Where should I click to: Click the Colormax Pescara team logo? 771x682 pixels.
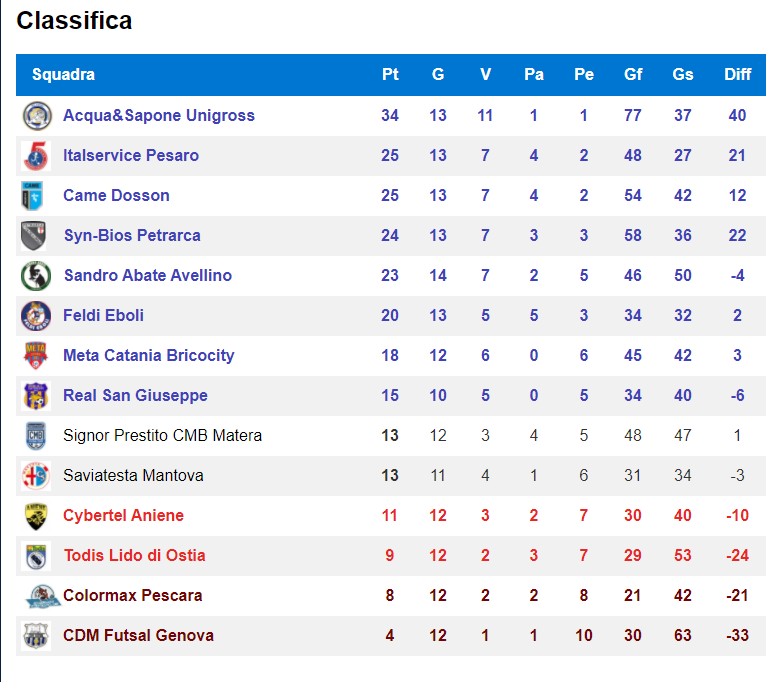(42, 596)
